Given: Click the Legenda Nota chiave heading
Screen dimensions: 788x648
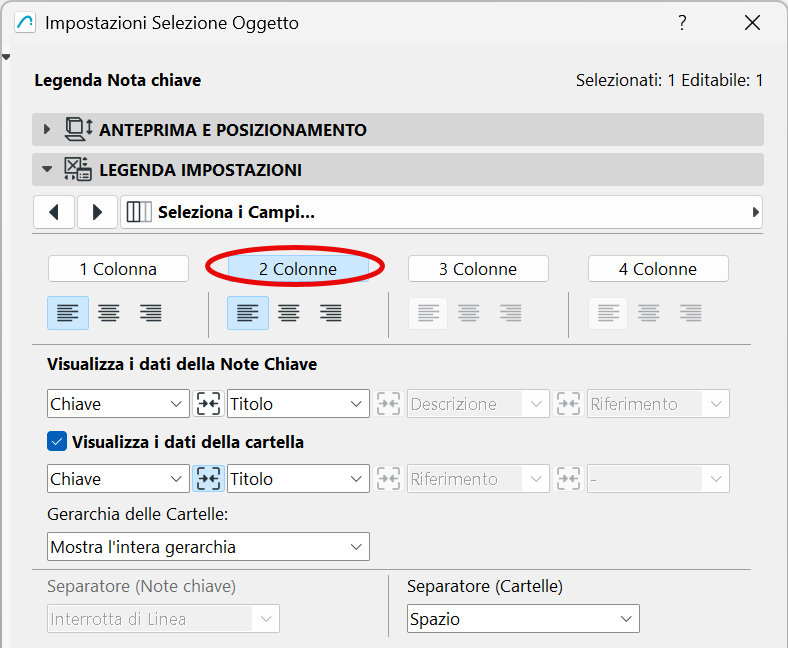Looking at the screenshot, I should [118, 80].
